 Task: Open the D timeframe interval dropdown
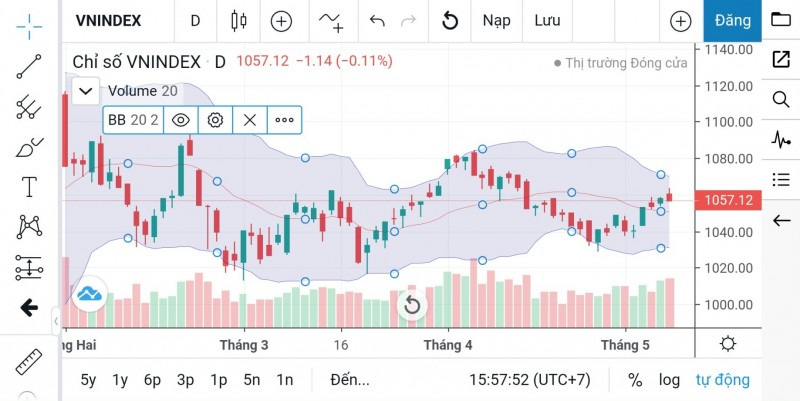(x=195, y=20)
